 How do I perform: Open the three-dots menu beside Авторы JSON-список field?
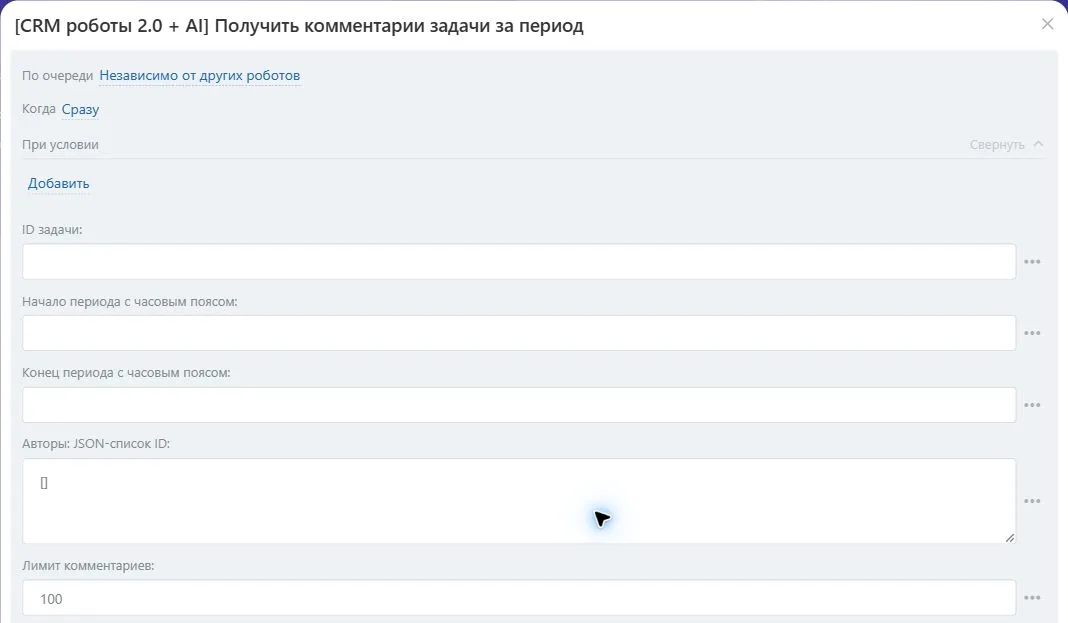(1032, 501)
